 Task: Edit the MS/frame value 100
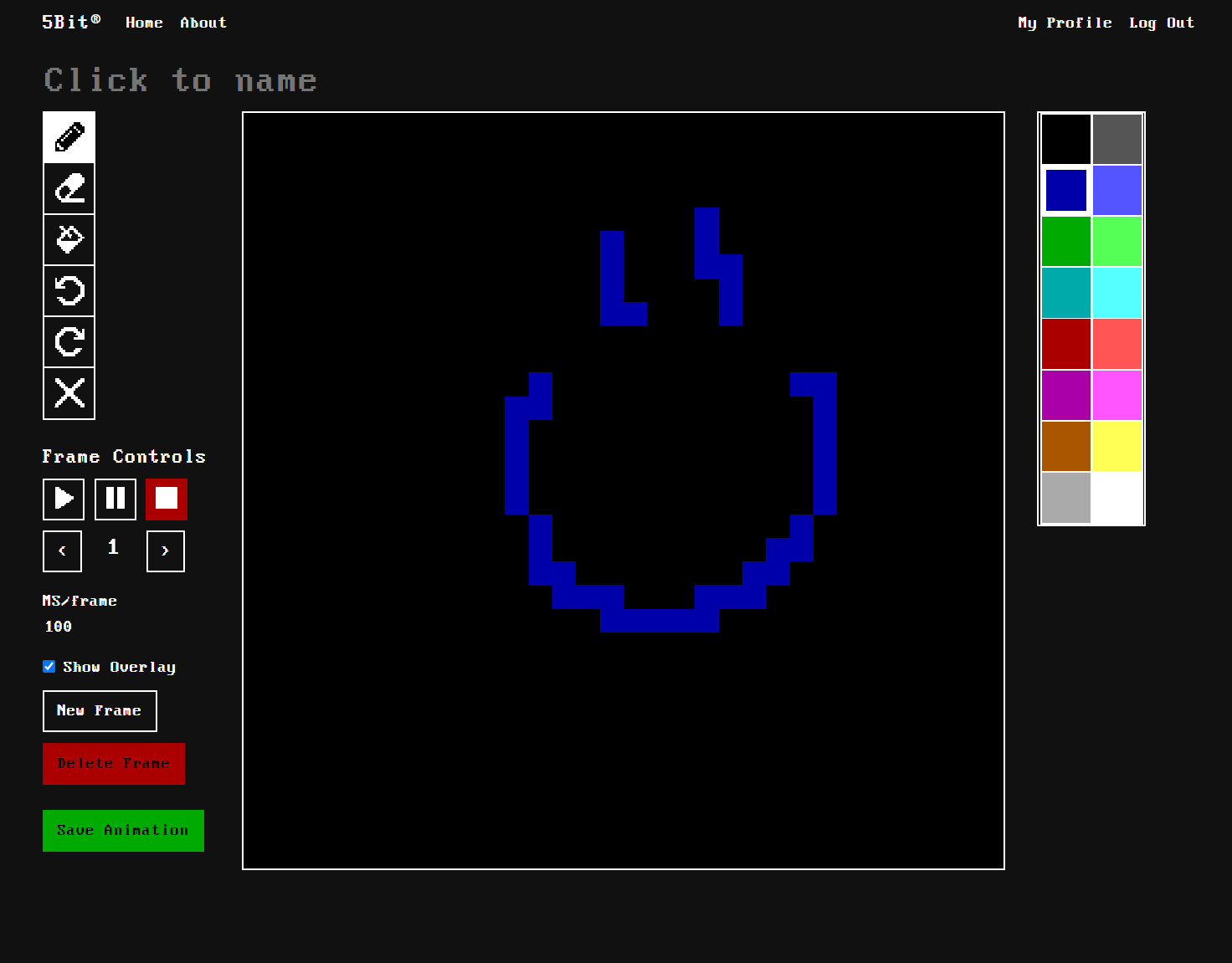pyautogui.click(x=59, y=627)
